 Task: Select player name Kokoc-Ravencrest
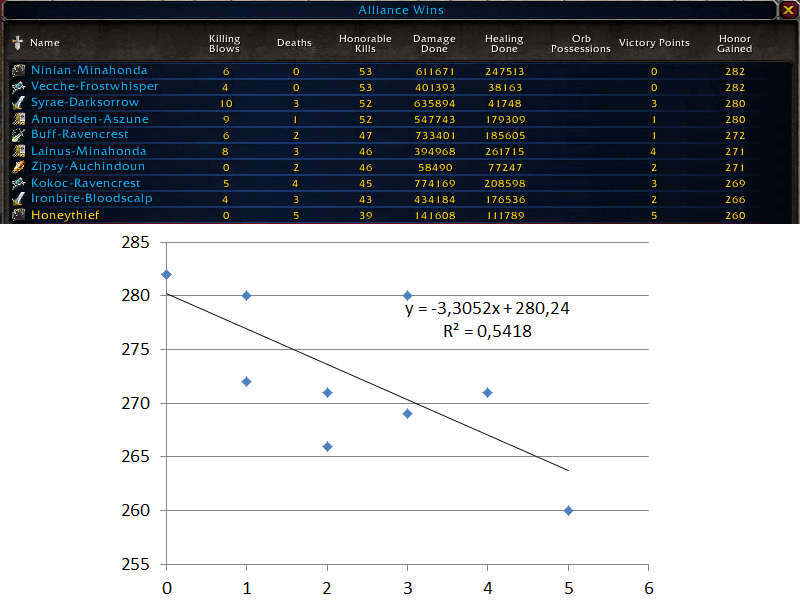(85, 183)
